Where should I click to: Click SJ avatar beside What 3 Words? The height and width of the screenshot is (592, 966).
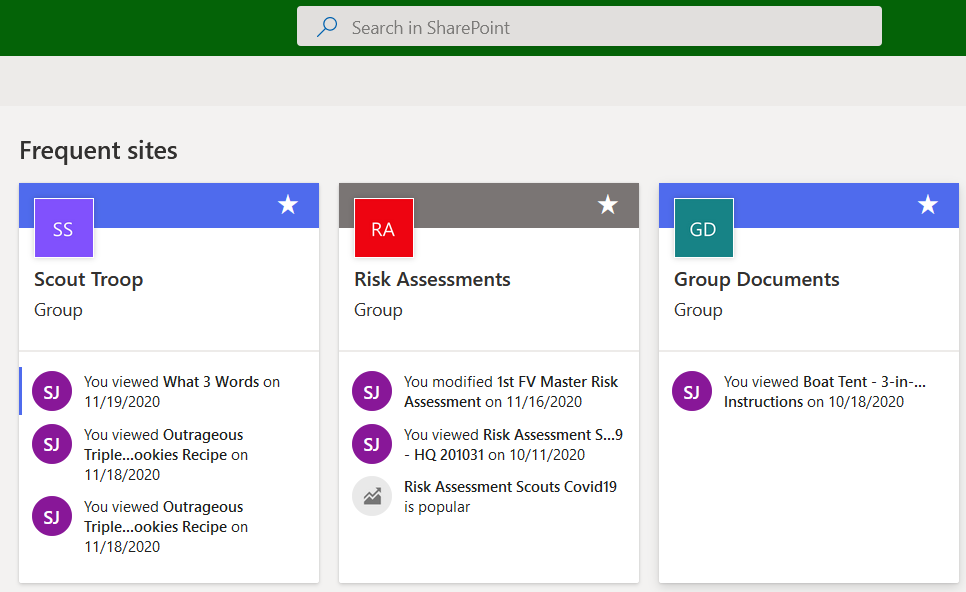52,391
